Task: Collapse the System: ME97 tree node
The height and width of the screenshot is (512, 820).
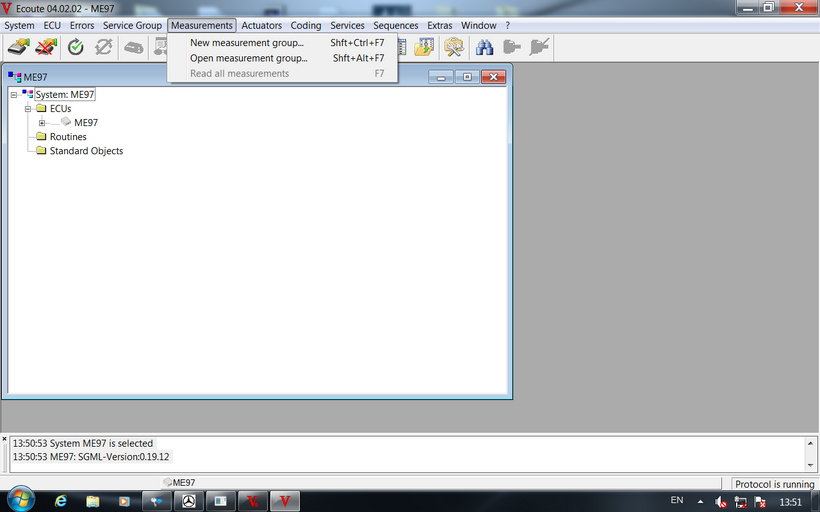Action: pos(14,95)
